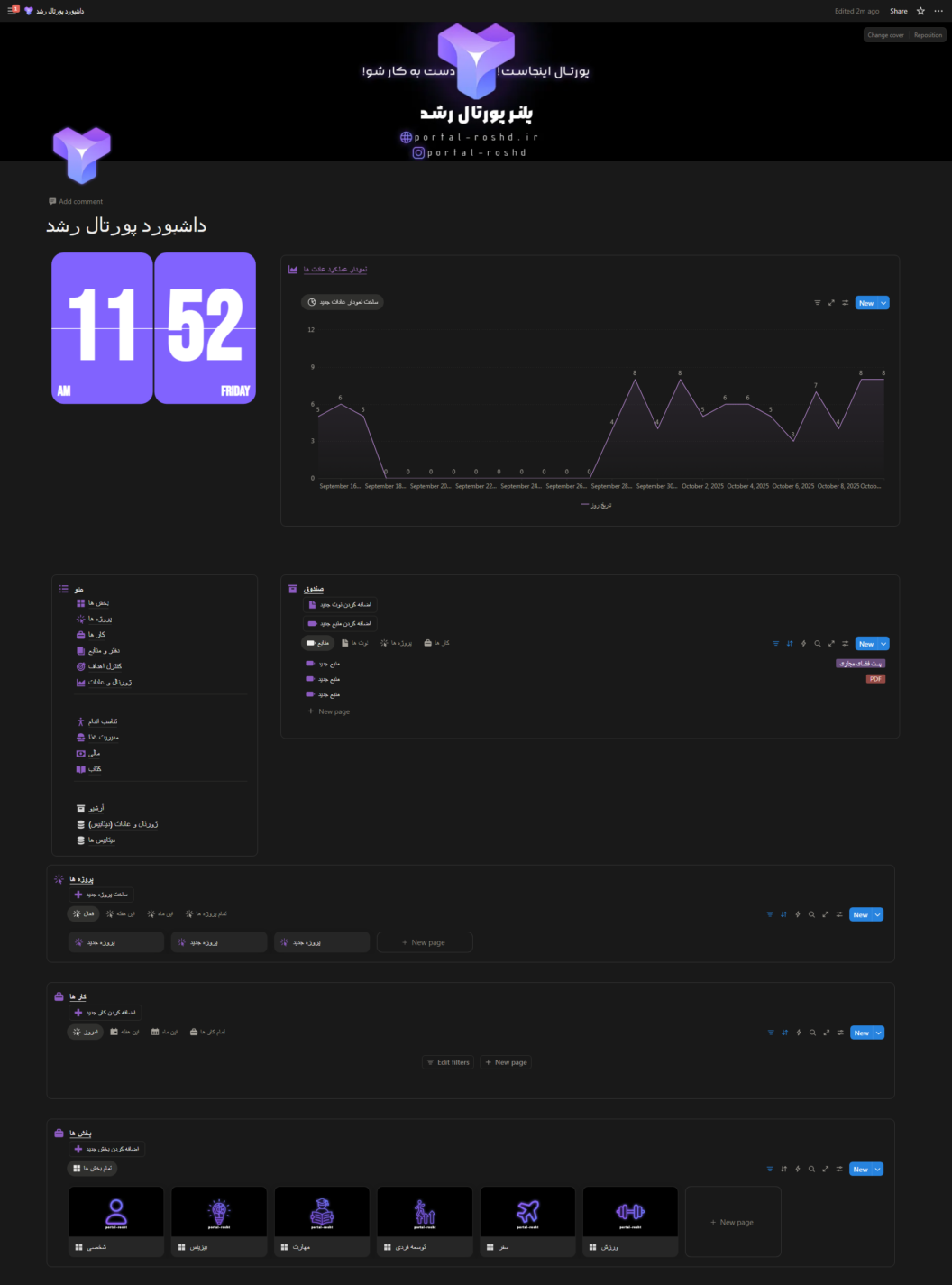Viewport: 952px width, 1285px height.
Task: Open the three-dot page options menu
Action: pos(938,11)
